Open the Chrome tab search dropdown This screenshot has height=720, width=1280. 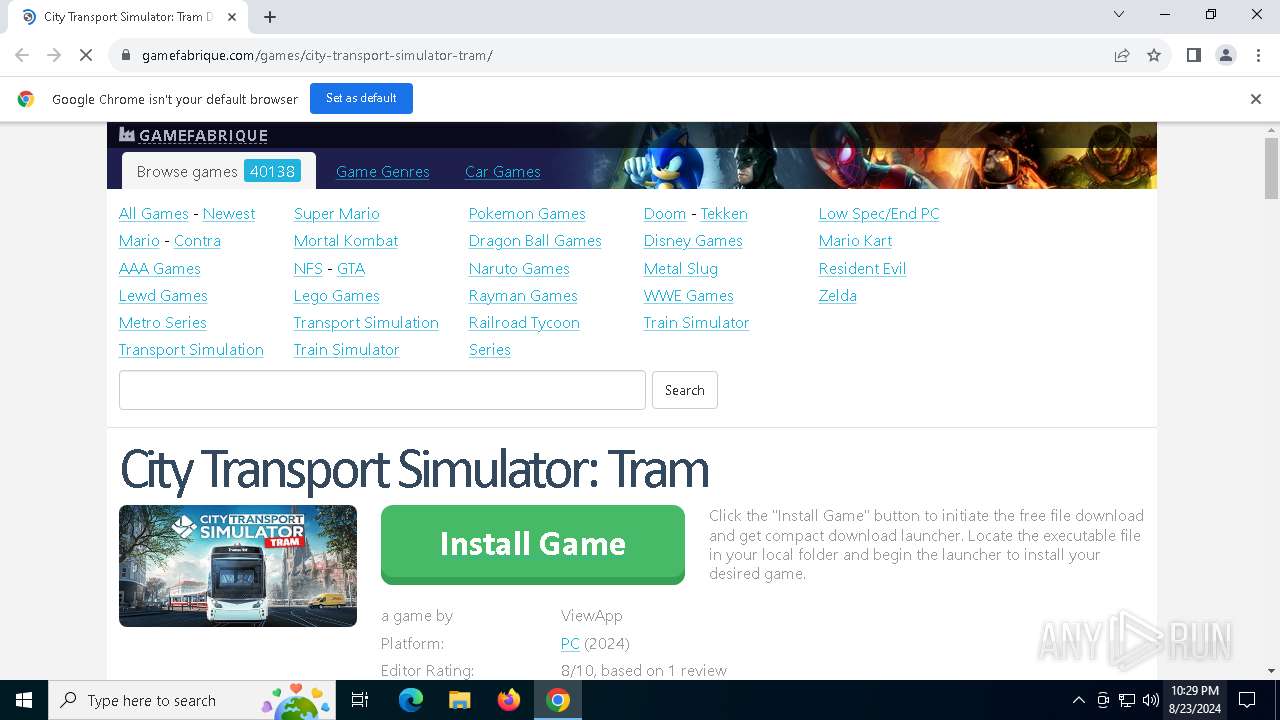coord(1119,14)
